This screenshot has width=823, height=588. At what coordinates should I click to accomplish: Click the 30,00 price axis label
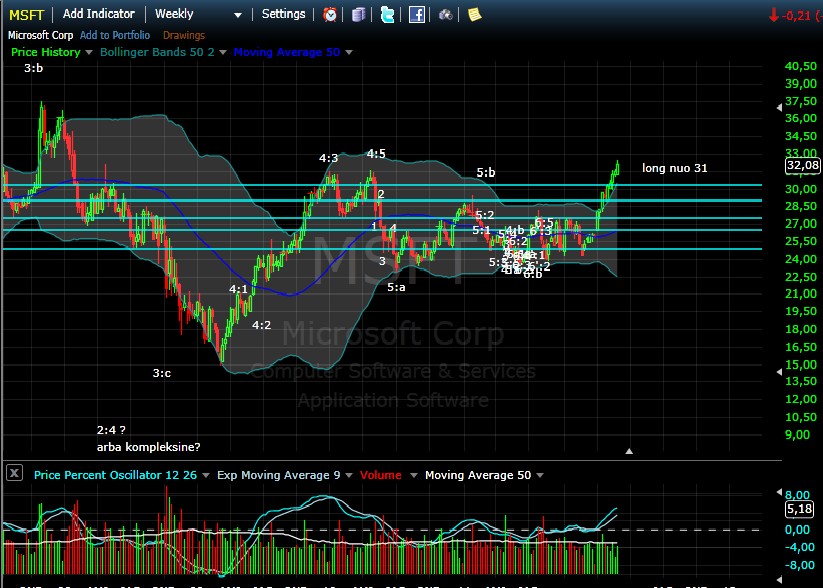tap(801, 189)
